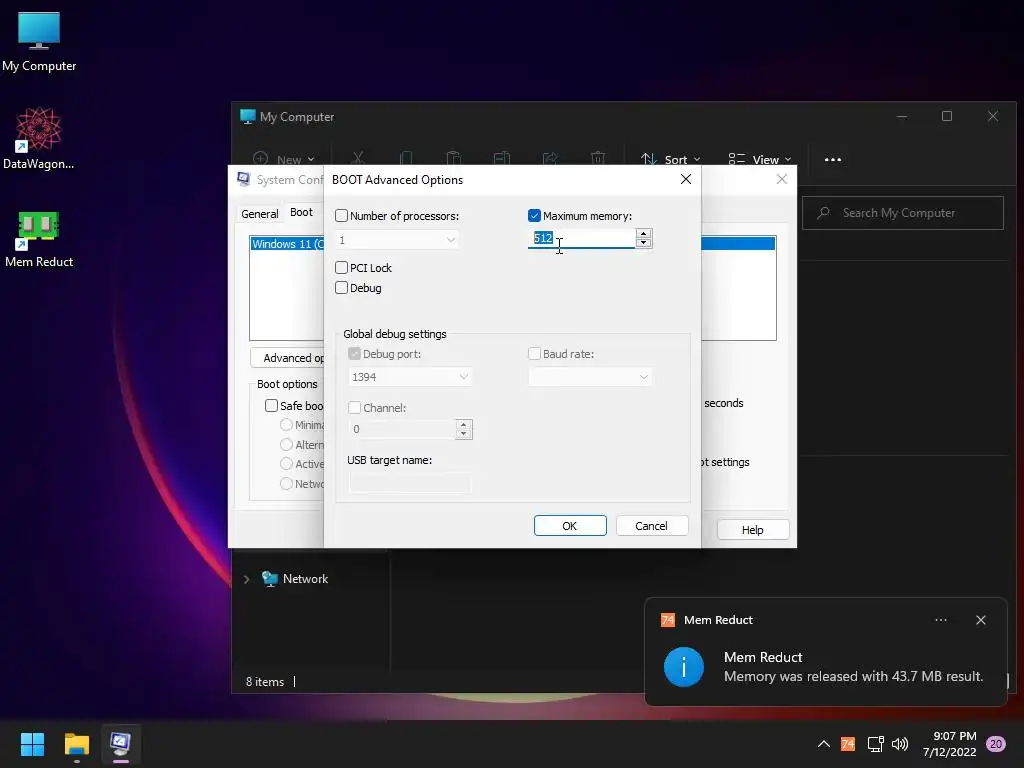Click Cancel in BOOT Advanced Options
This screenshot has width=1024, height=768.
click(x=652, y=526)
